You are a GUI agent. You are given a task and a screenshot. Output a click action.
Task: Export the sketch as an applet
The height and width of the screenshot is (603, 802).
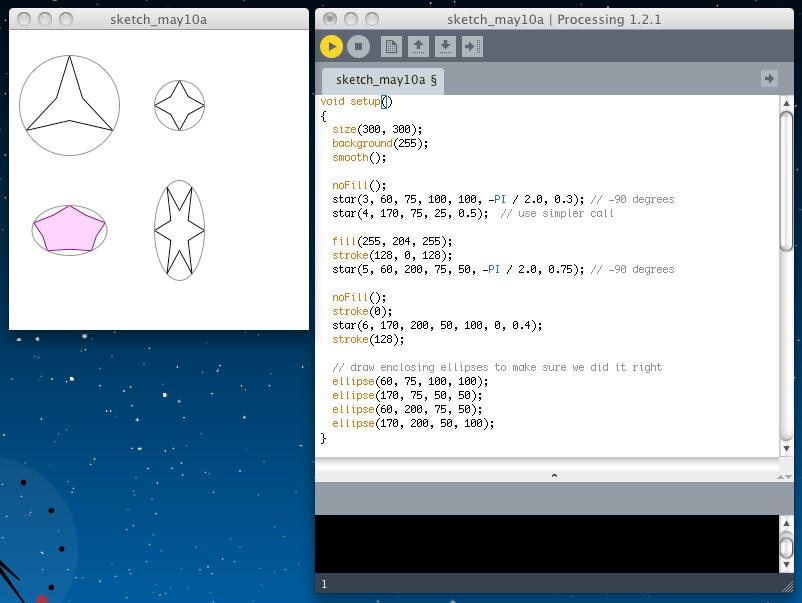click(x=472, y=46)
